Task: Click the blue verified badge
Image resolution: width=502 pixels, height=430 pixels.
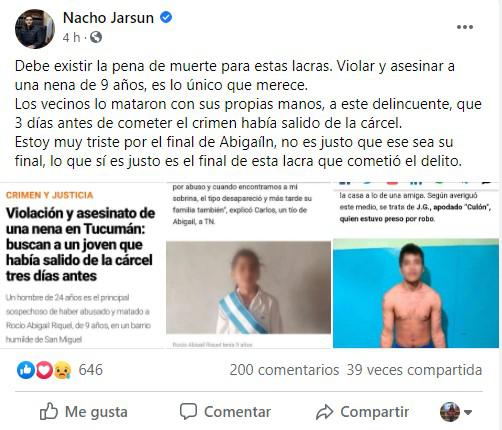Action: [x=166, y=17]
